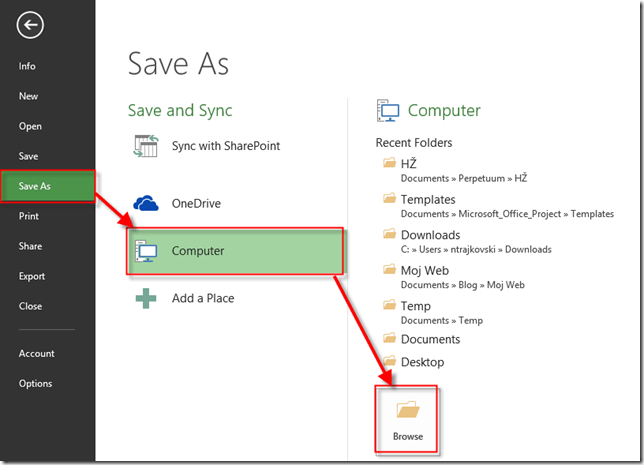Choose Open from the left sidebar
This screenshot has height=465, width=644.
pos(30,126)
